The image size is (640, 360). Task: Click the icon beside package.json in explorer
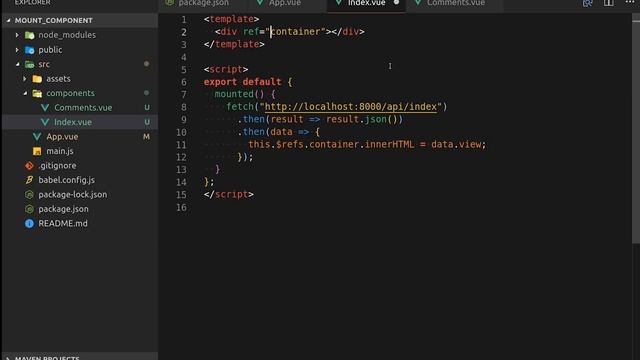tap(29, 209)
